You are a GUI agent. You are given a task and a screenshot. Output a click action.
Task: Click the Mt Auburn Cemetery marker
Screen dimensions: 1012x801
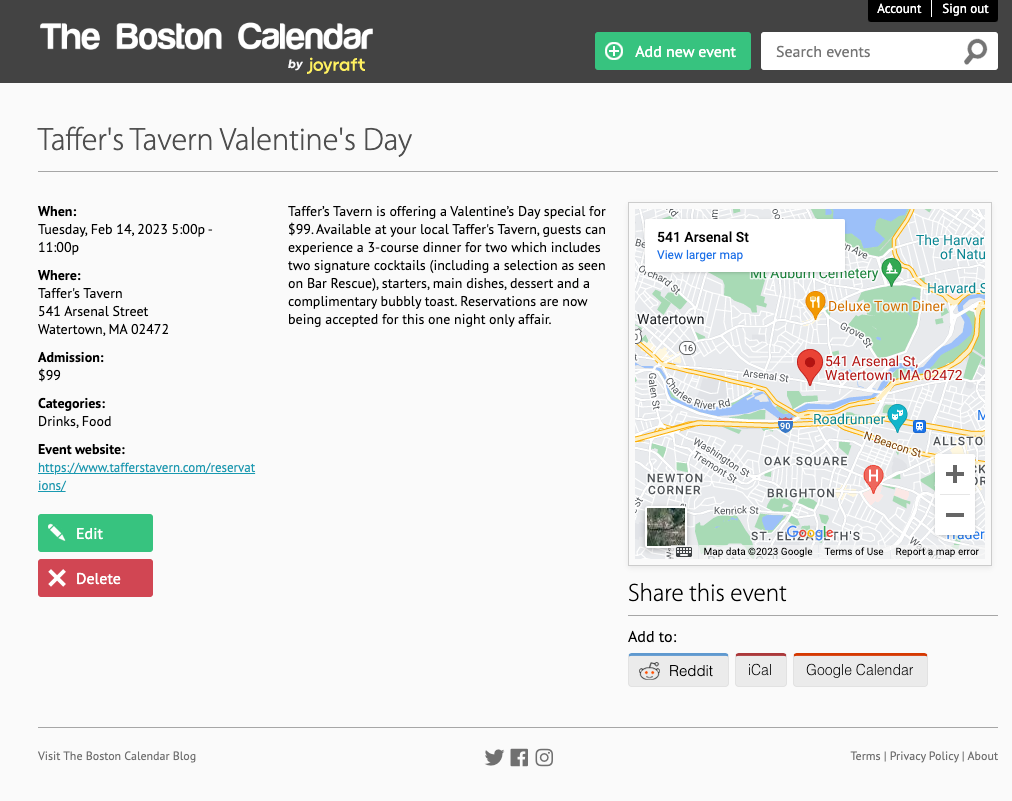(891, 271)
